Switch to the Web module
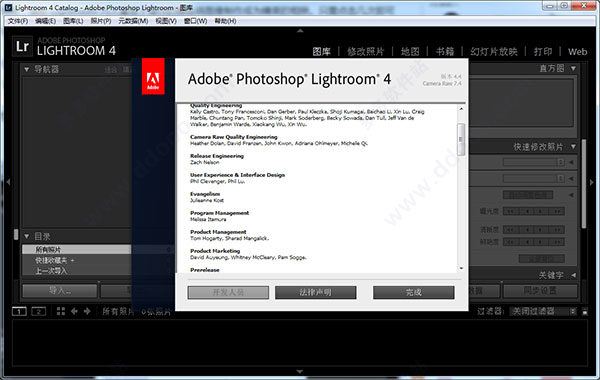The image size is (600, 380). pyautogui.click(x=577, y=52)
